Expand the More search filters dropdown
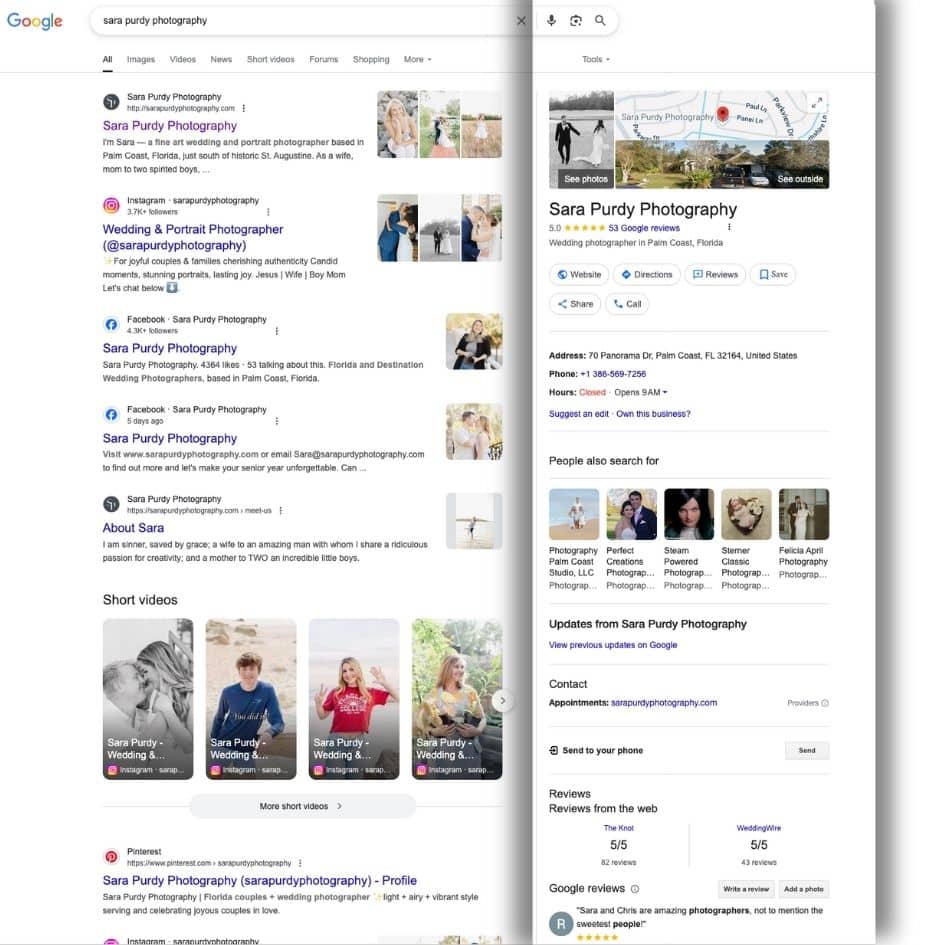 point(418,59)
